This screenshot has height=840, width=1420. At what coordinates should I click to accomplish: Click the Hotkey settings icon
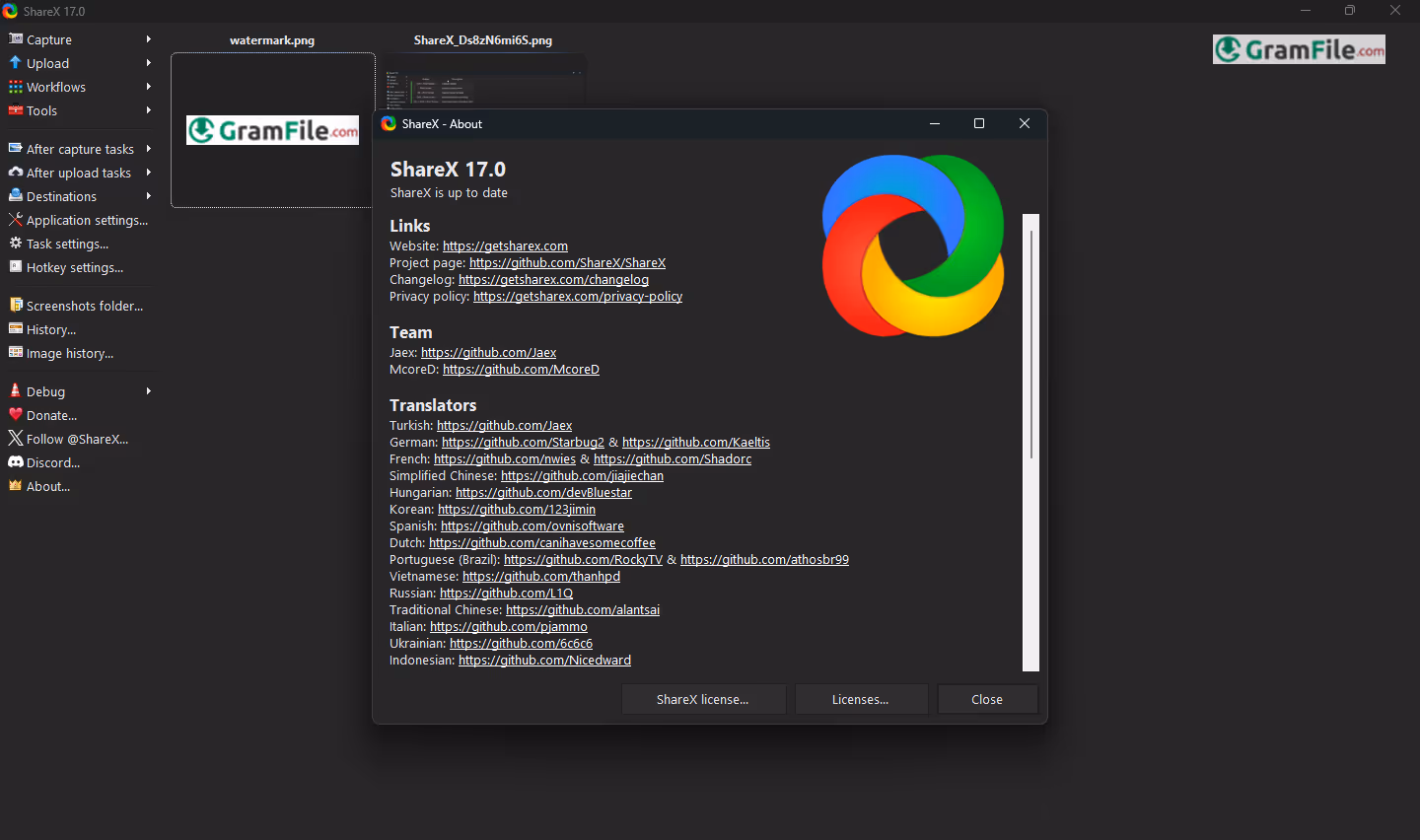tap(16, 266)
